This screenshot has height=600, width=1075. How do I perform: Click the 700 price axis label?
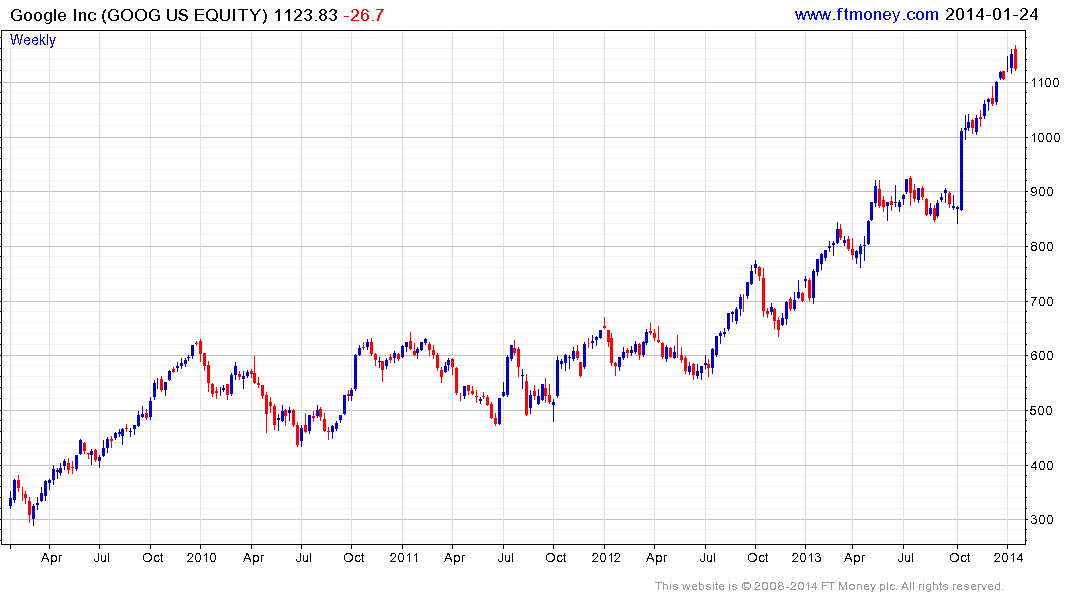(1041, 302)
